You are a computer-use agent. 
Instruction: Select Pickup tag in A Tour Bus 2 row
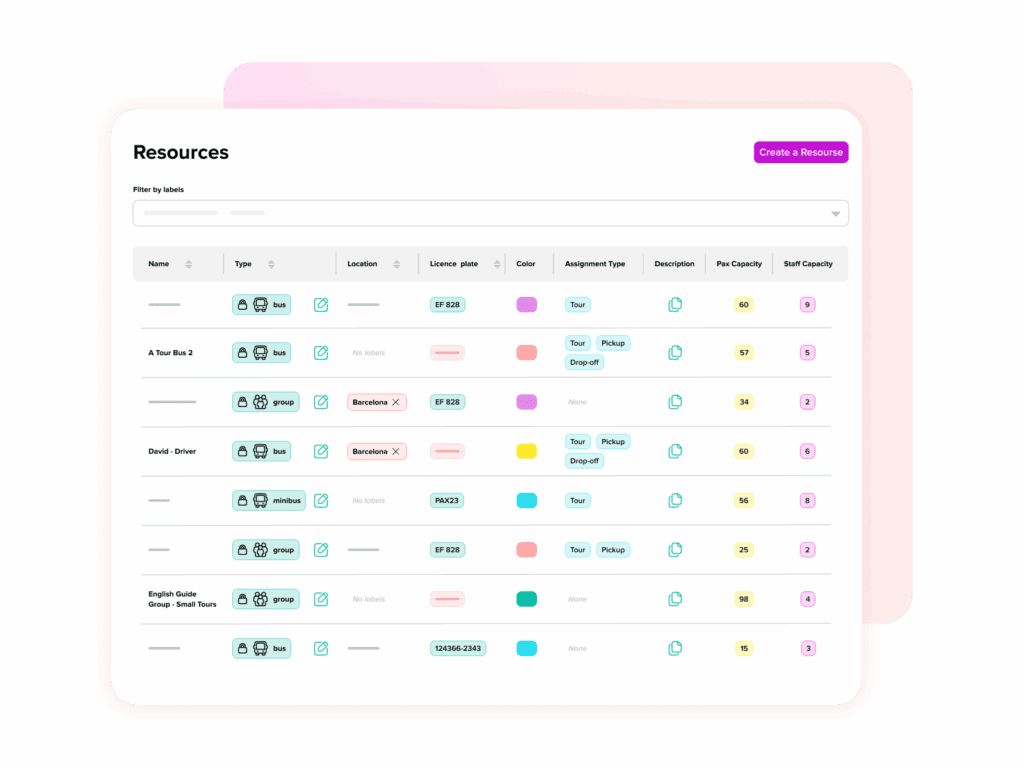(x=613, y=343)
